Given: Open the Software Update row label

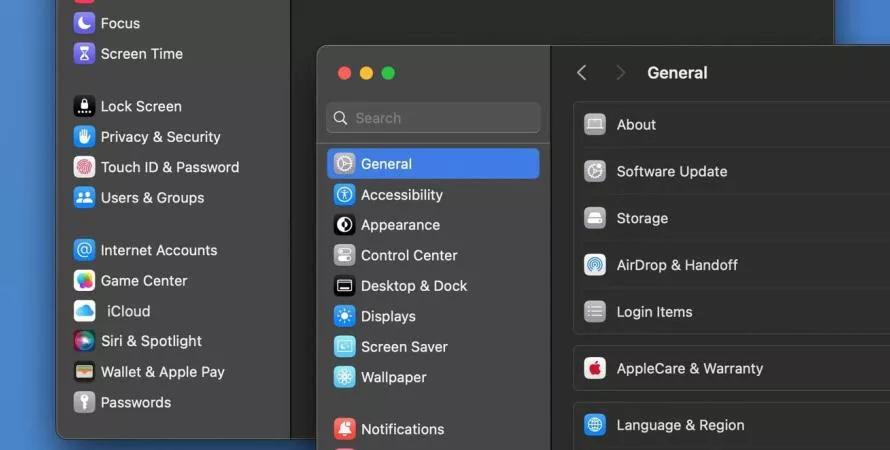Looking at the screenshot, I should [x=672, y=171].
